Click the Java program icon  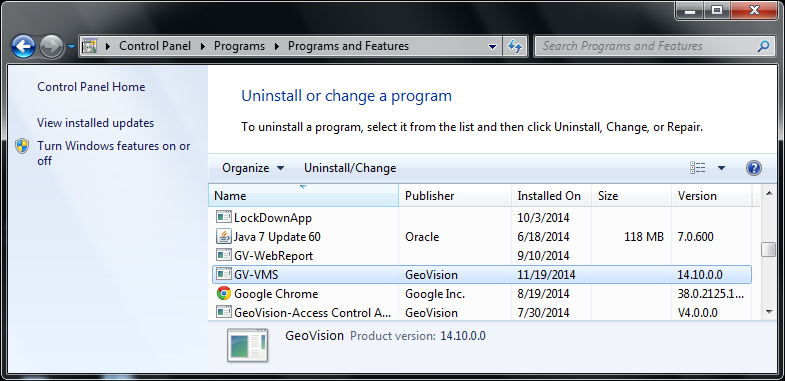pos(223,236)
